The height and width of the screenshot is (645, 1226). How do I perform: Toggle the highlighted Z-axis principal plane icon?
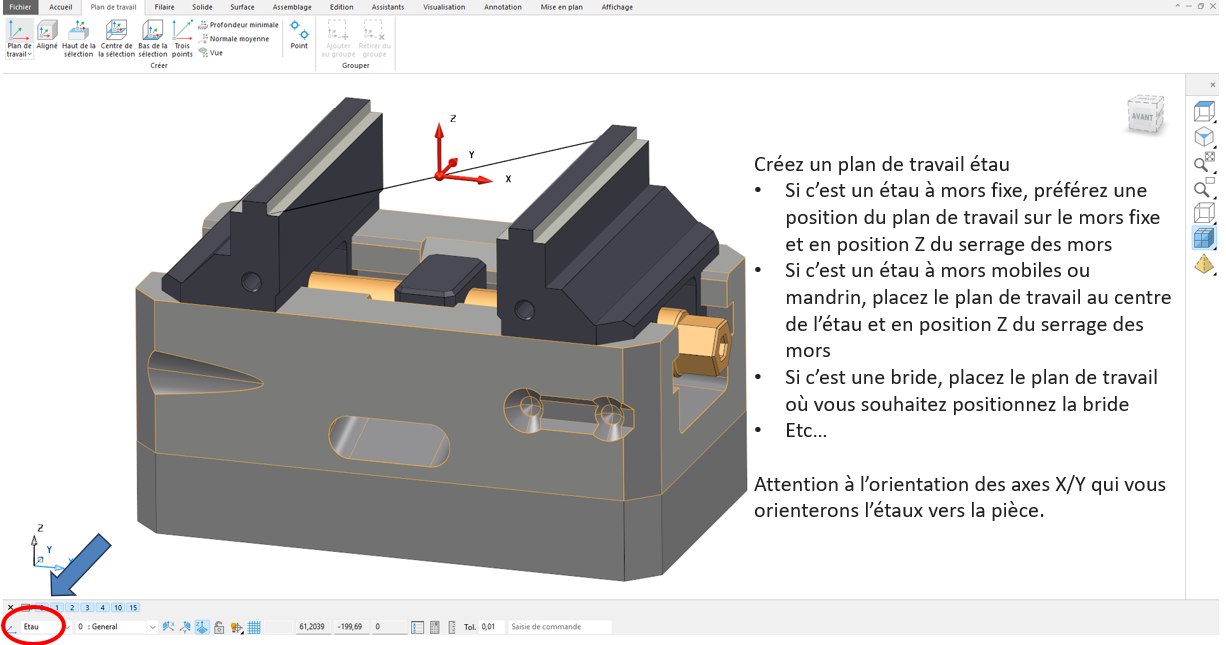pos(202,627)
